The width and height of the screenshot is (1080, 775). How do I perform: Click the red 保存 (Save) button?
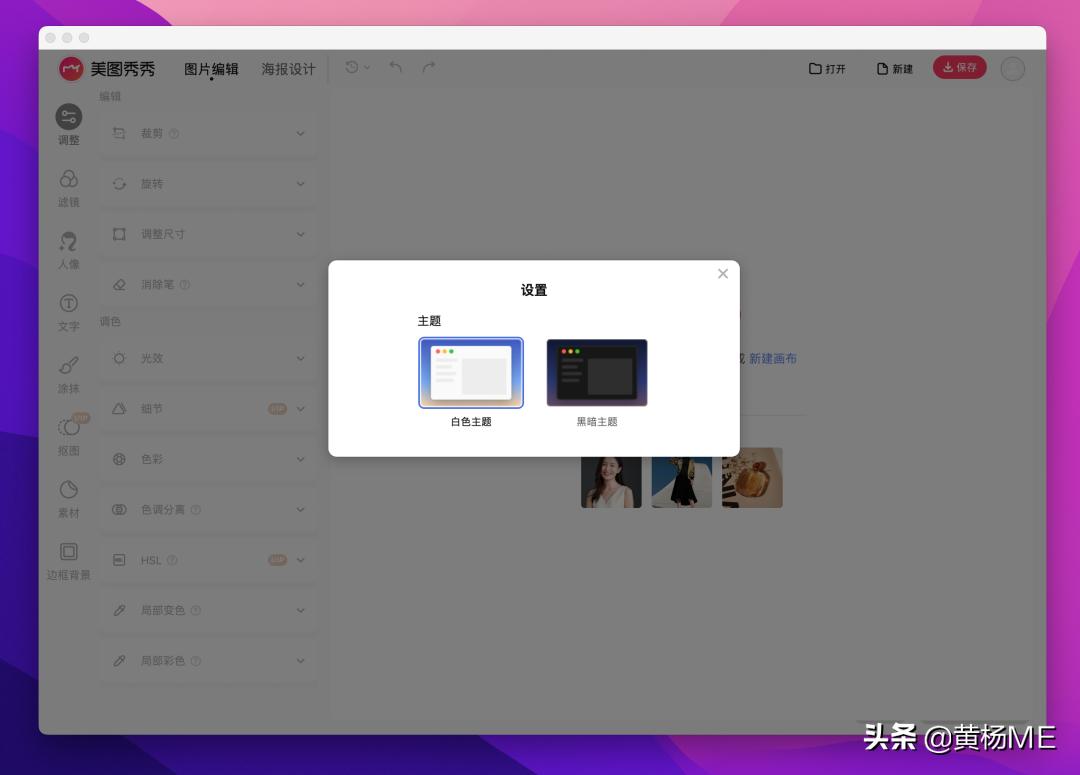(959, 67)
